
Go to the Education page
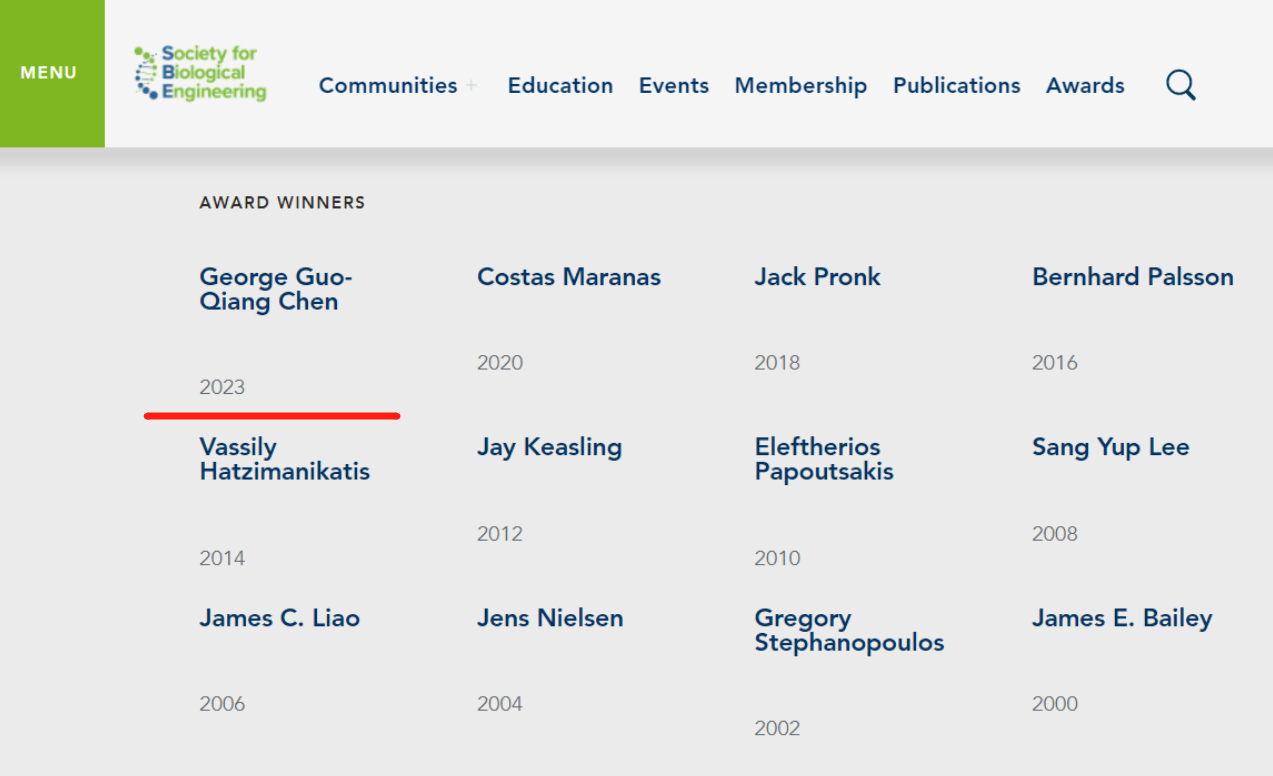tap(560, 86)
